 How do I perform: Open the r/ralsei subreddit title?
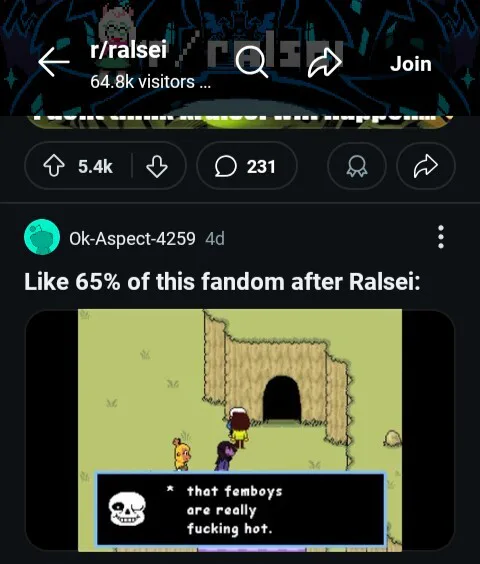[x=128, y=49]
